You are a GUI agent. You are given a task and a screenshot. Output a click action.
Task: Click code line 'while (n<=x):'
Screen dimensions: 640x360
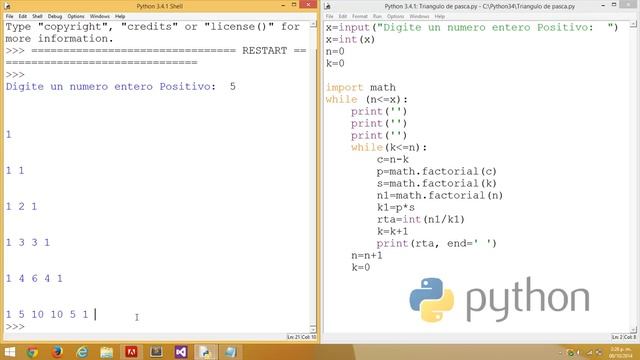[367, 99]
